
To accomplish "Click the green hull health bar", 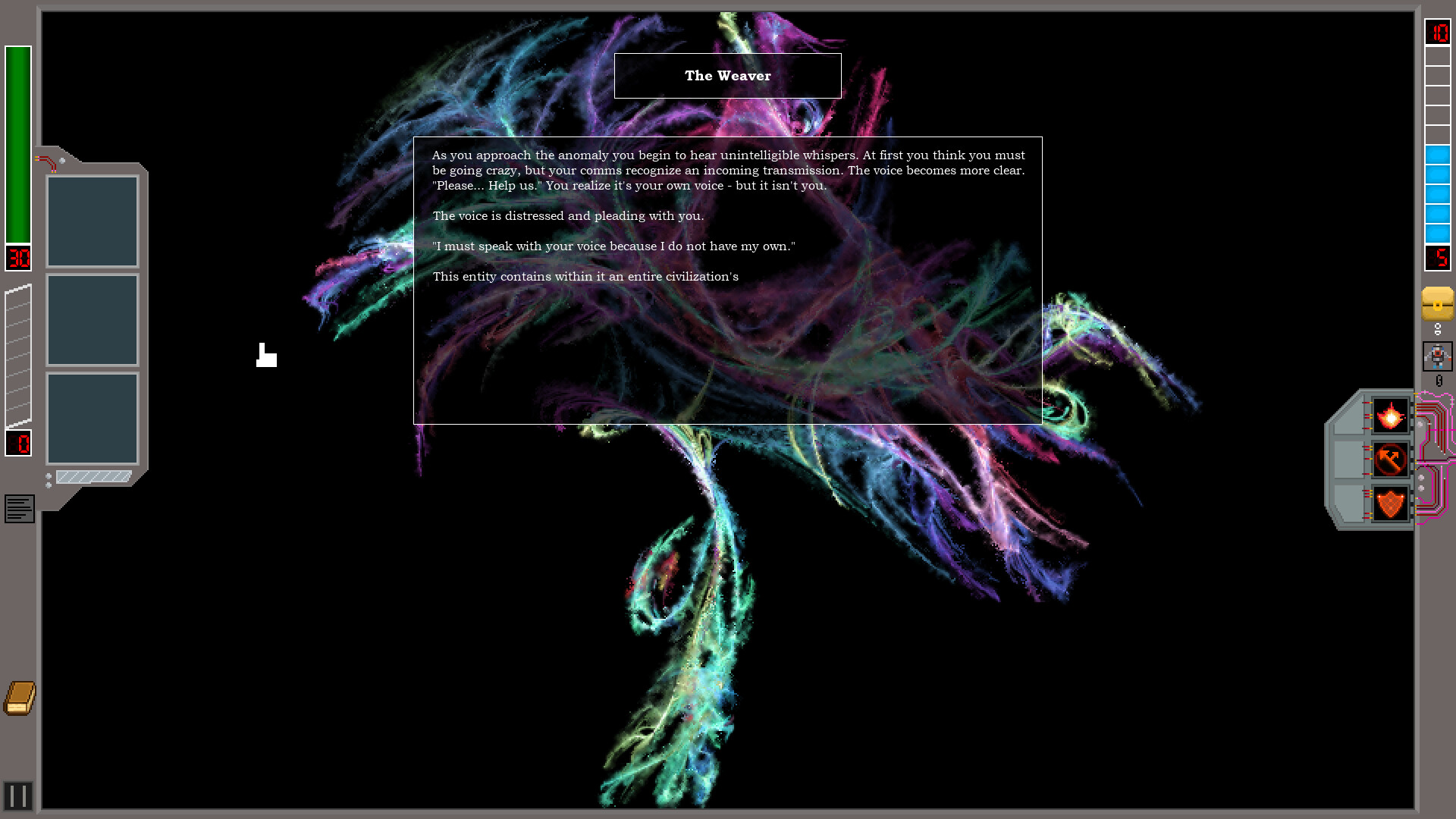I will tap(18, 144).
